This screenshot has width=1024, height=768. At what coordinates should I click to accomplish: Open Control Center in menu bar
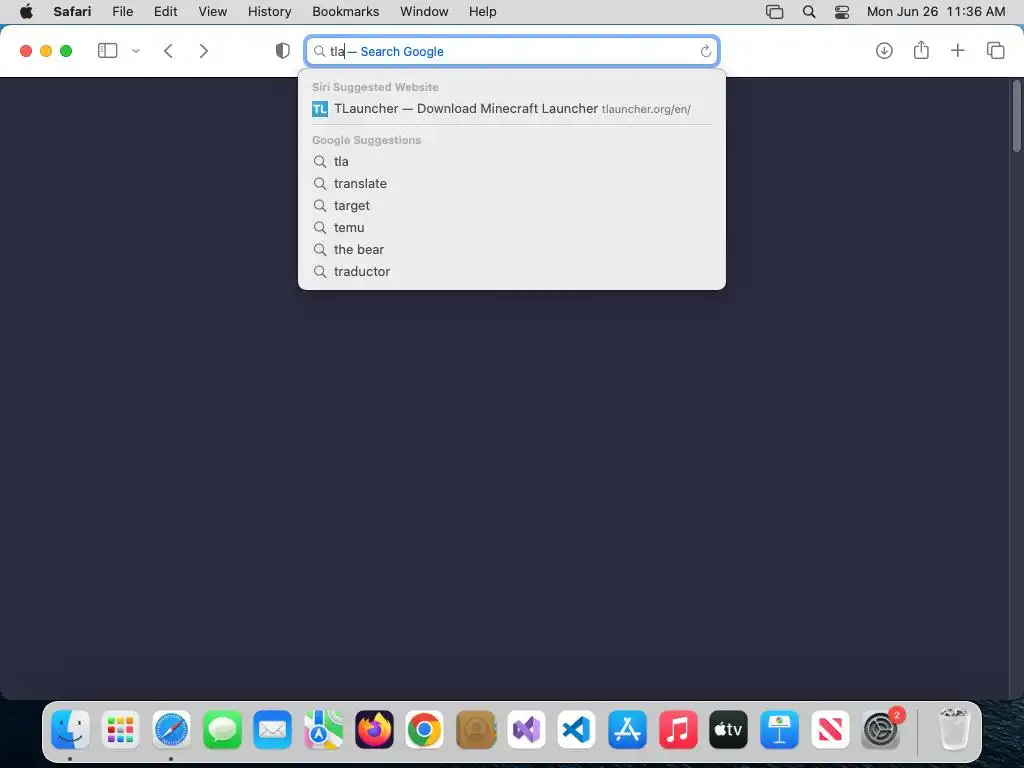tap(842, 12)
